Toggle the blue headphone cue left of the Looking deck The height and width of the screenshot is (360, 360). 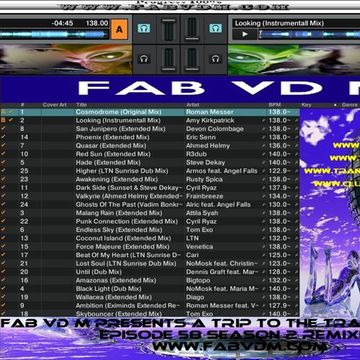(x=215, y=28)
